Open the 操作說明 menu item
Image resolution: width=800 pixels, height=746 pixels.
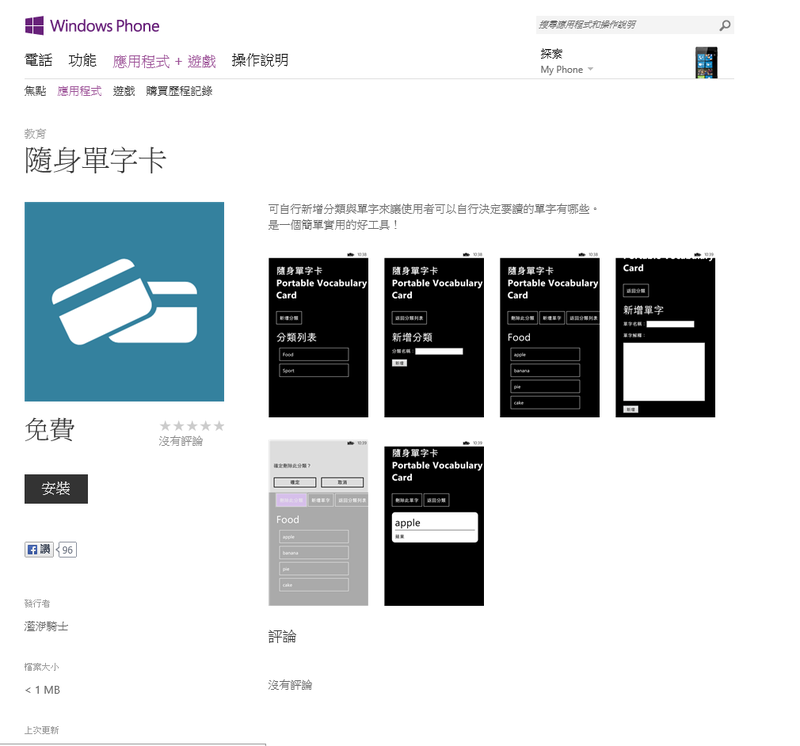tap(260, 60)
